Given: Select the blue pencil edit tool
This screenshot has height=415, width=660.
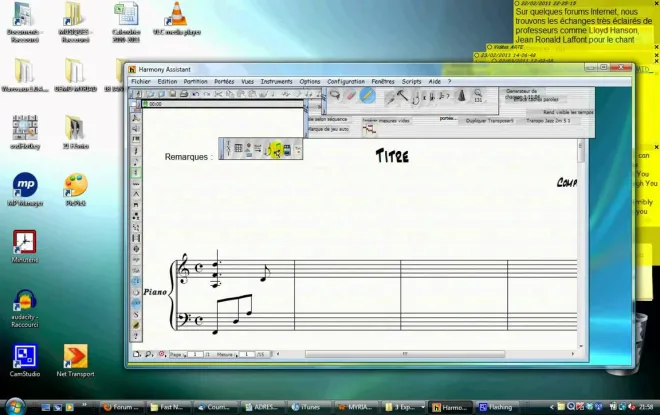Looking at the screenshot, I should click(x=367, y=96).
